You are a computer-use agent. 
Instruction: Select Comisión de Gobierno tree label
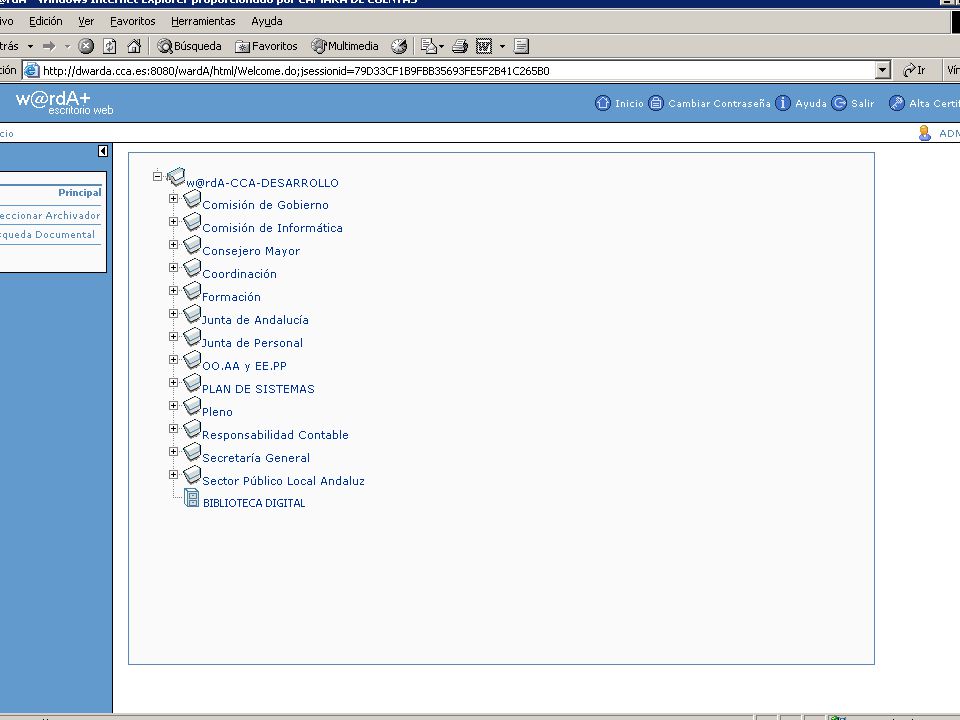pyautogui.click(x=265, y=205)
